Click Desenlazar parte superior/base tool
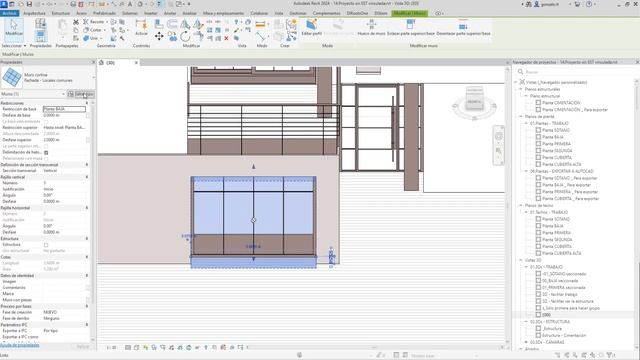Screen dimensions: 640x360 click(463, 27)
